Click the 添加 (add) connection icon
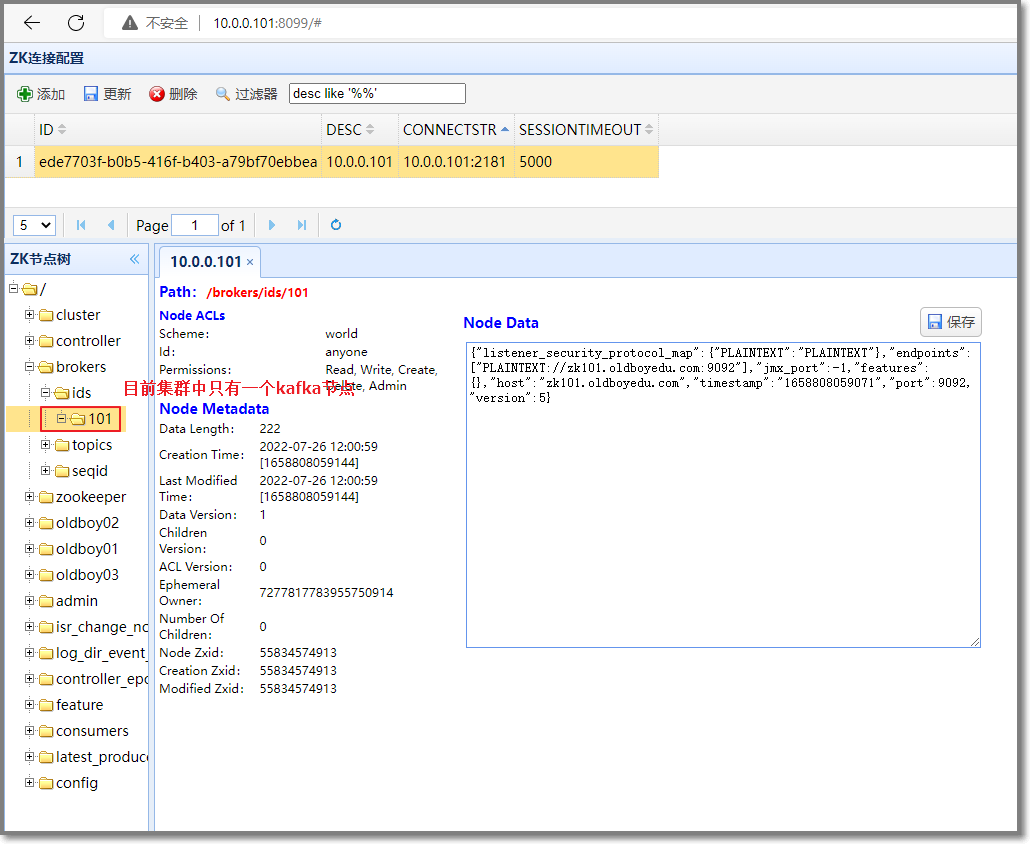Viewport: 1030px width, 844px height. point(25,94)
